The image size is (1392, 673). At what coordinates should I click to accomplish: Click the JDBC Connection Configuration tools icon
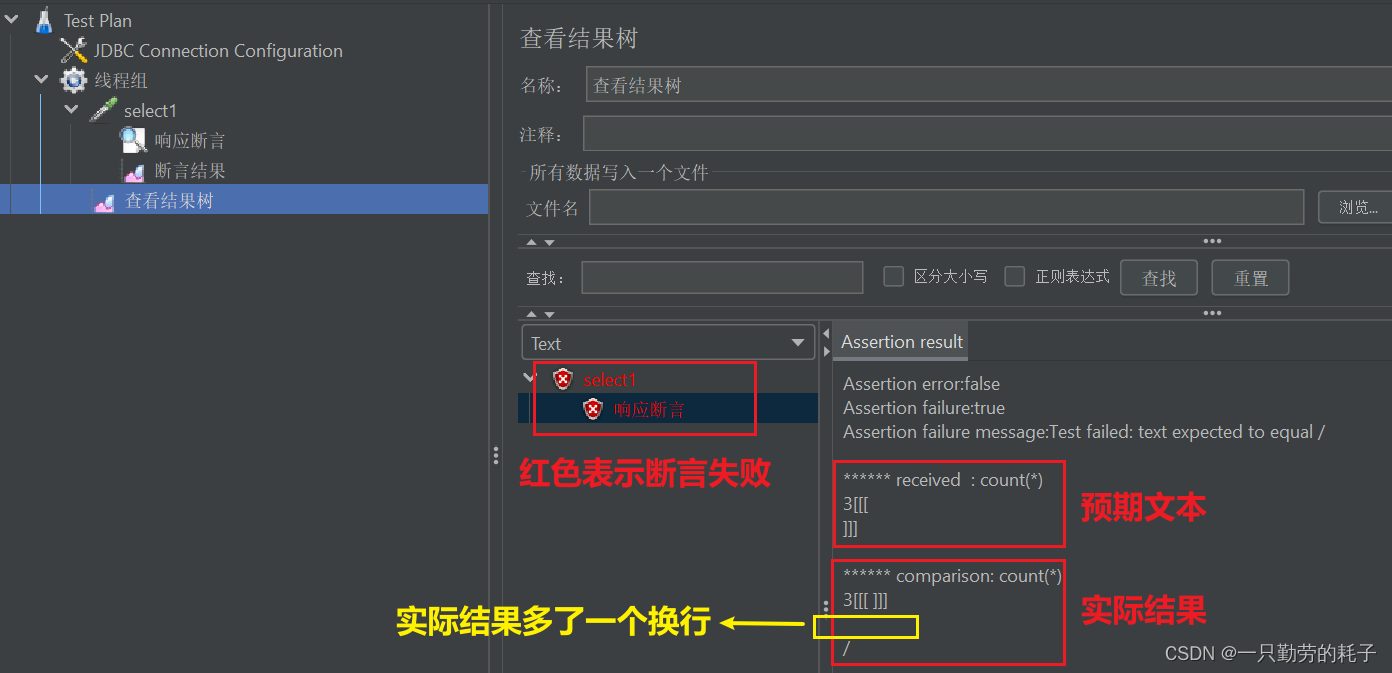click(73, 50)
